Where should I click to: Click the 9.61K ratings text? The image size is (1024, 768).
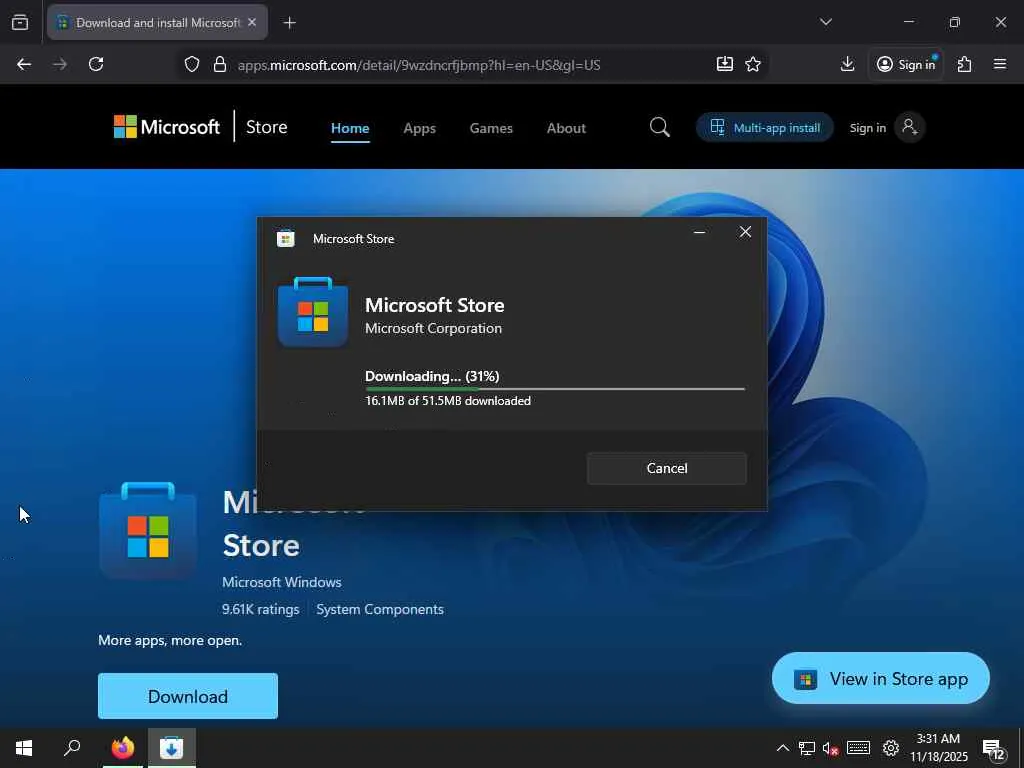point(261,609)
